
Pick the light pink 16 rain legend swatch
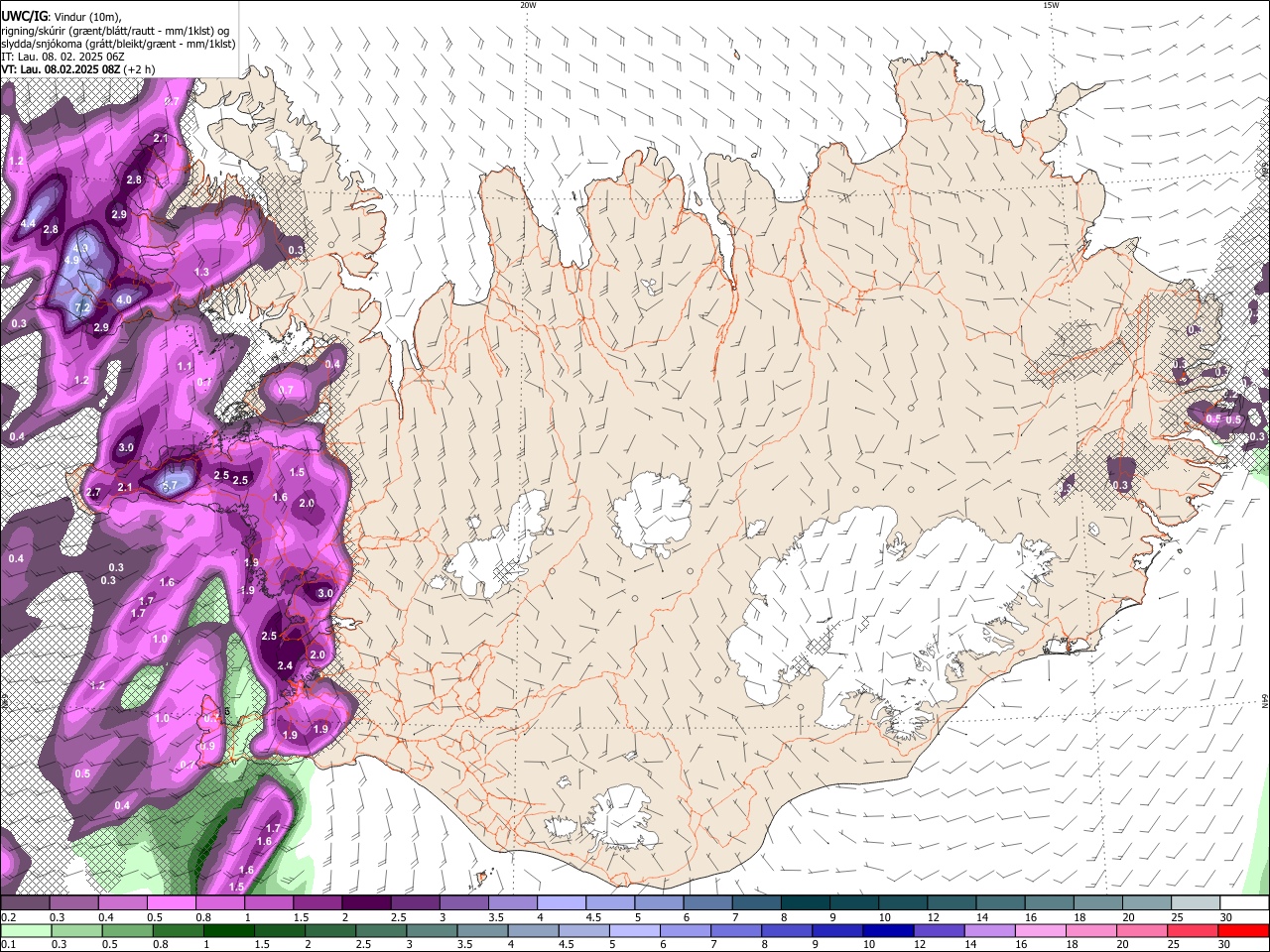click(1041, 931)
